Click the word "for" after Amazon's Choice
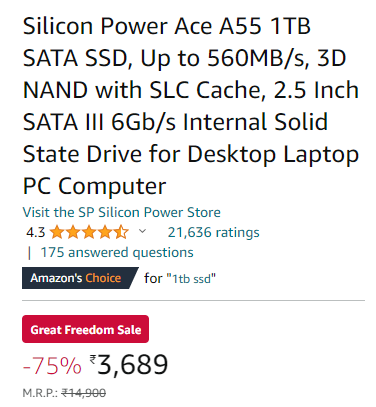 click(153, 278)
